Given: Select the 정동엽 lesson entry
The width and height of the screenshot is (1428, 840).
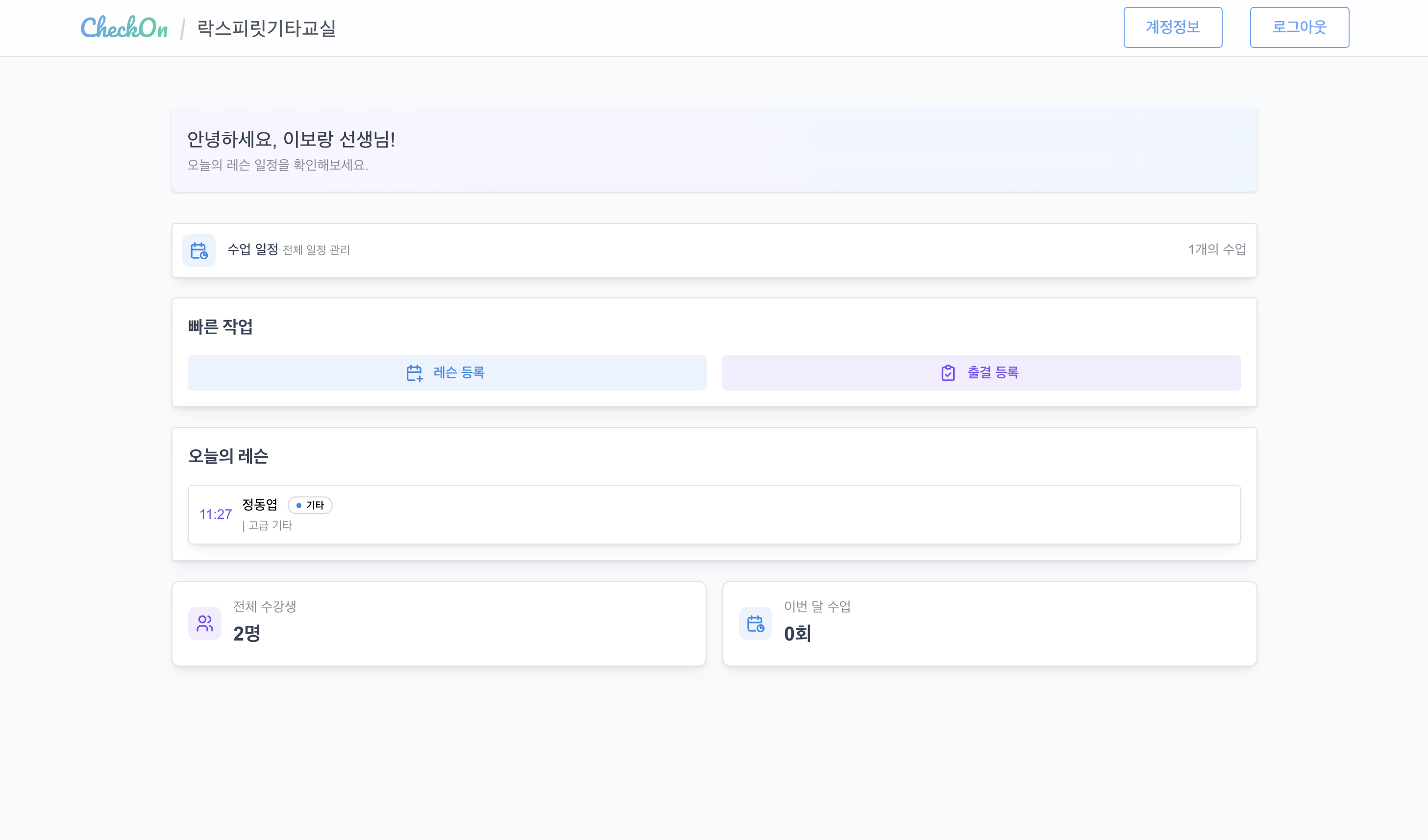Looking at the screenshot, I should pos(714,514).
